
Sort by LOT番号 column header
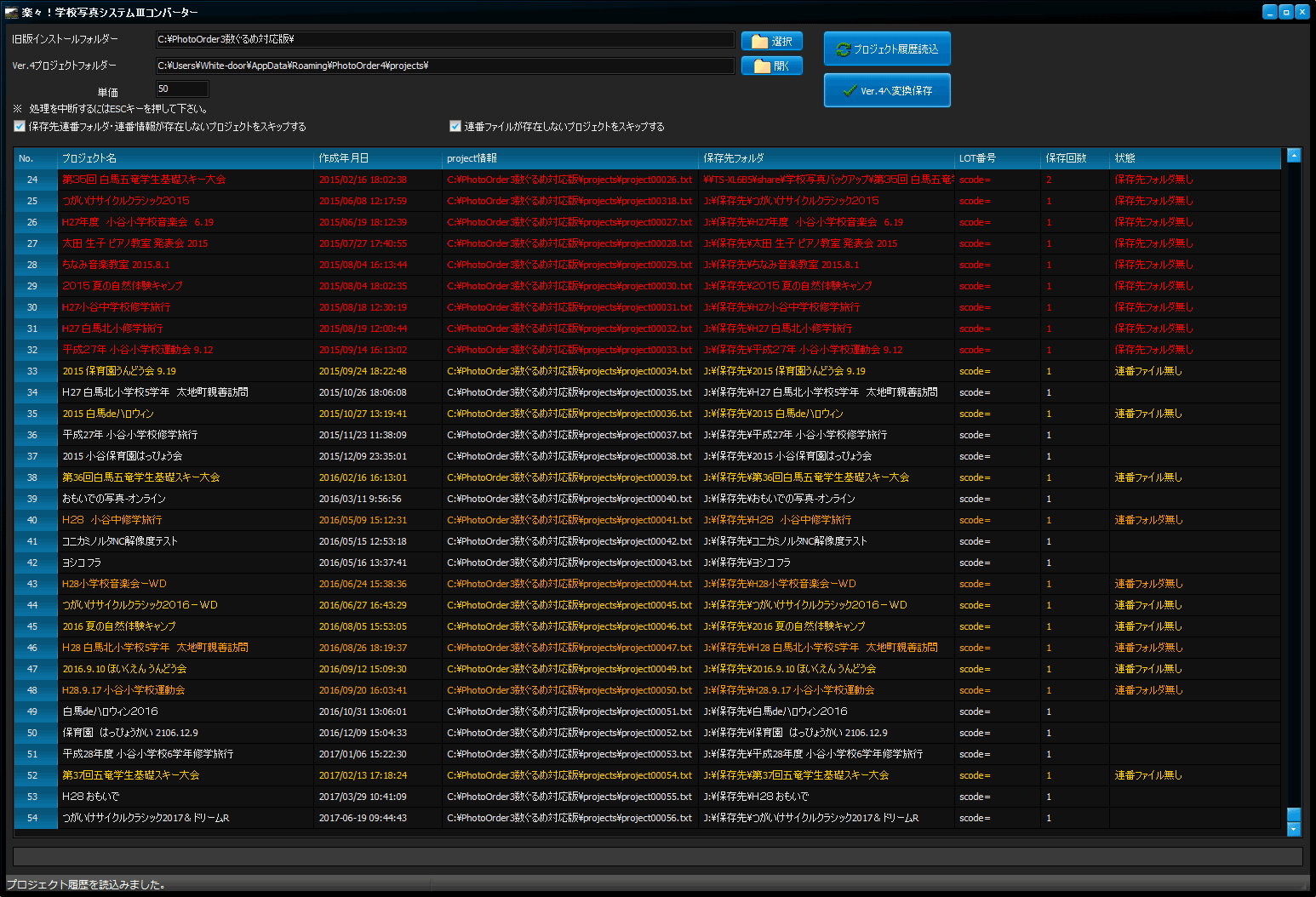998,158
